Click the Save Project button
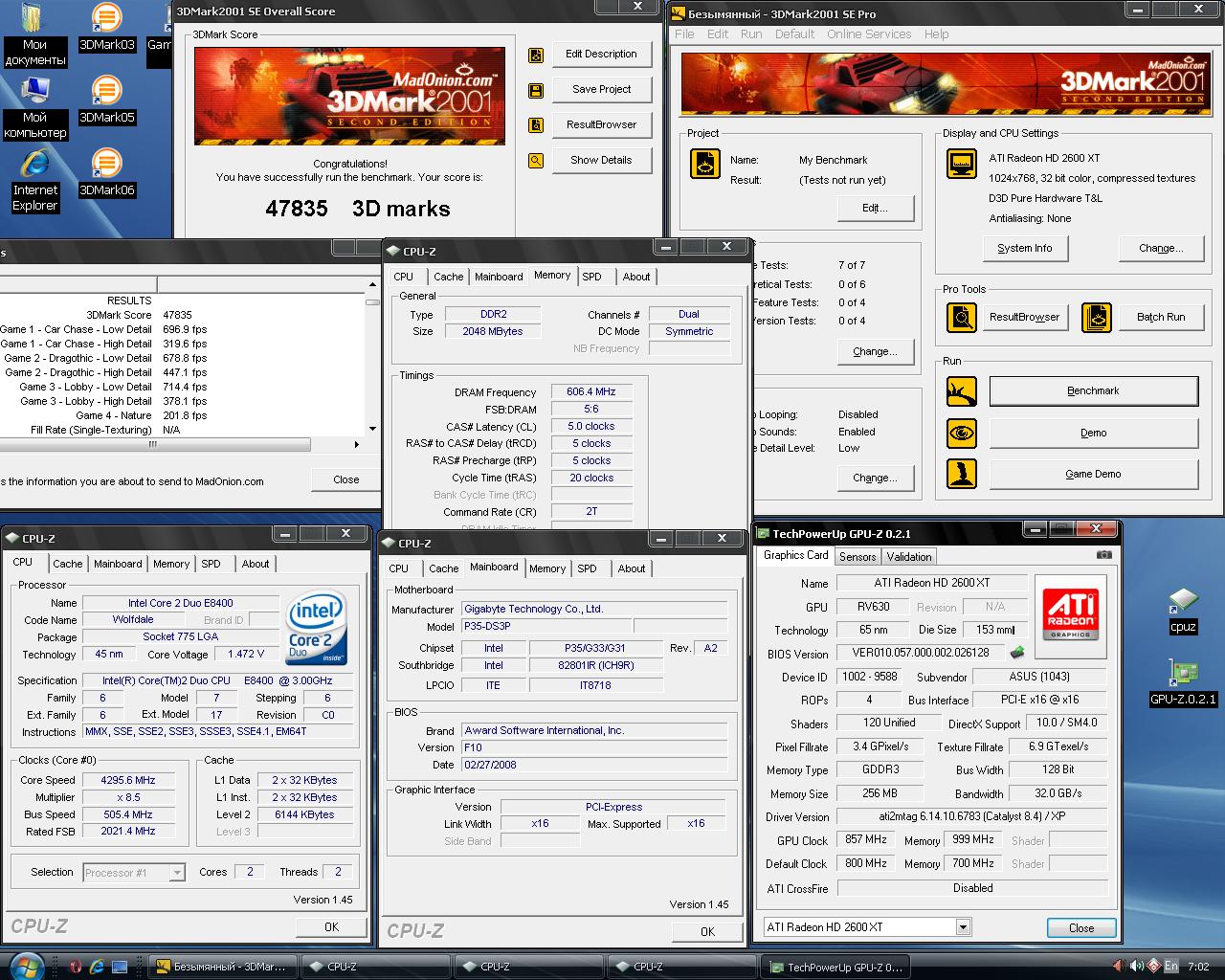The image size is (1225, 980). (601, 89)
